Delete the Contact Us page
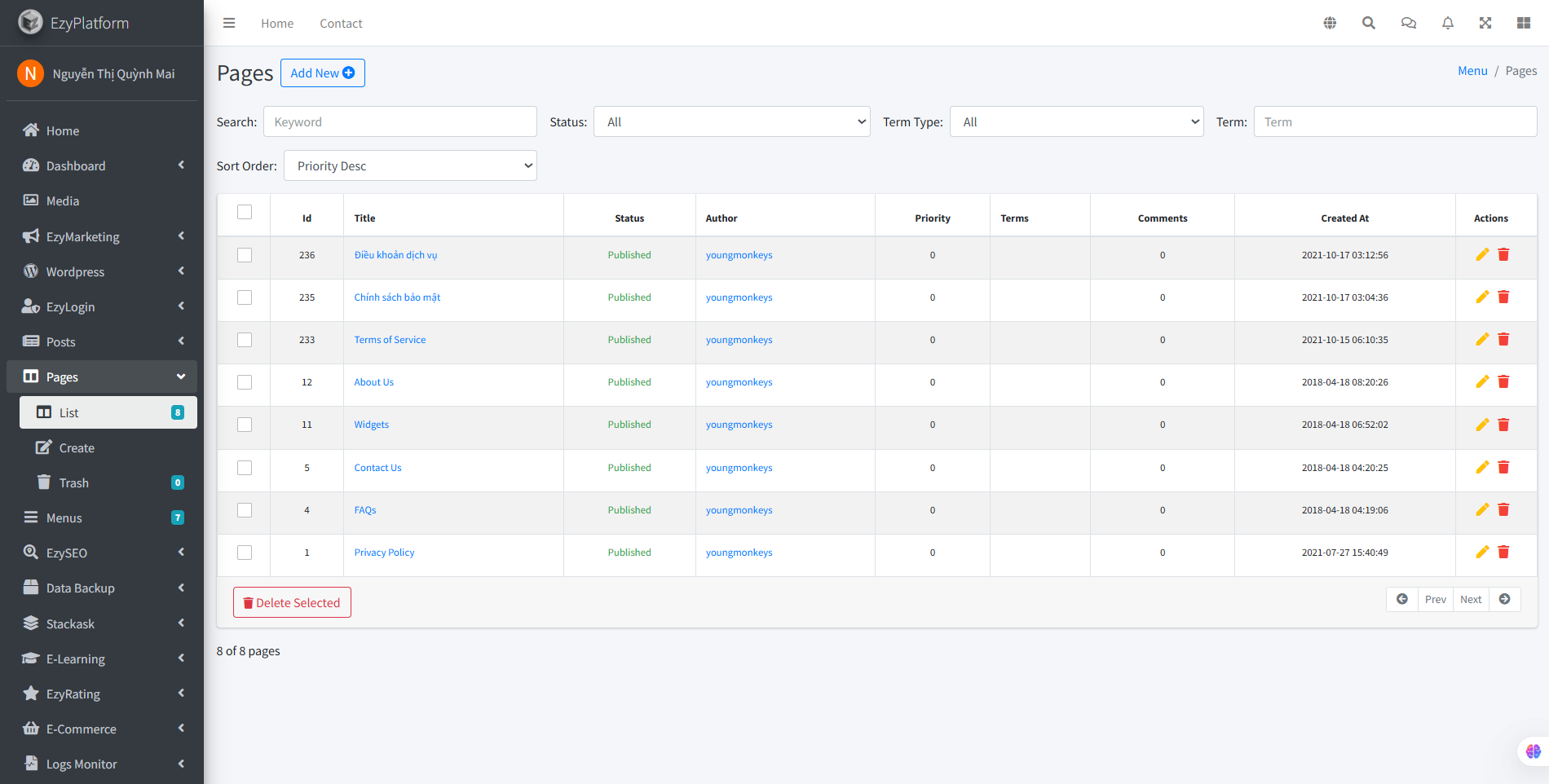Screen dimensions: 1549x784 [x=1503, y=468]
